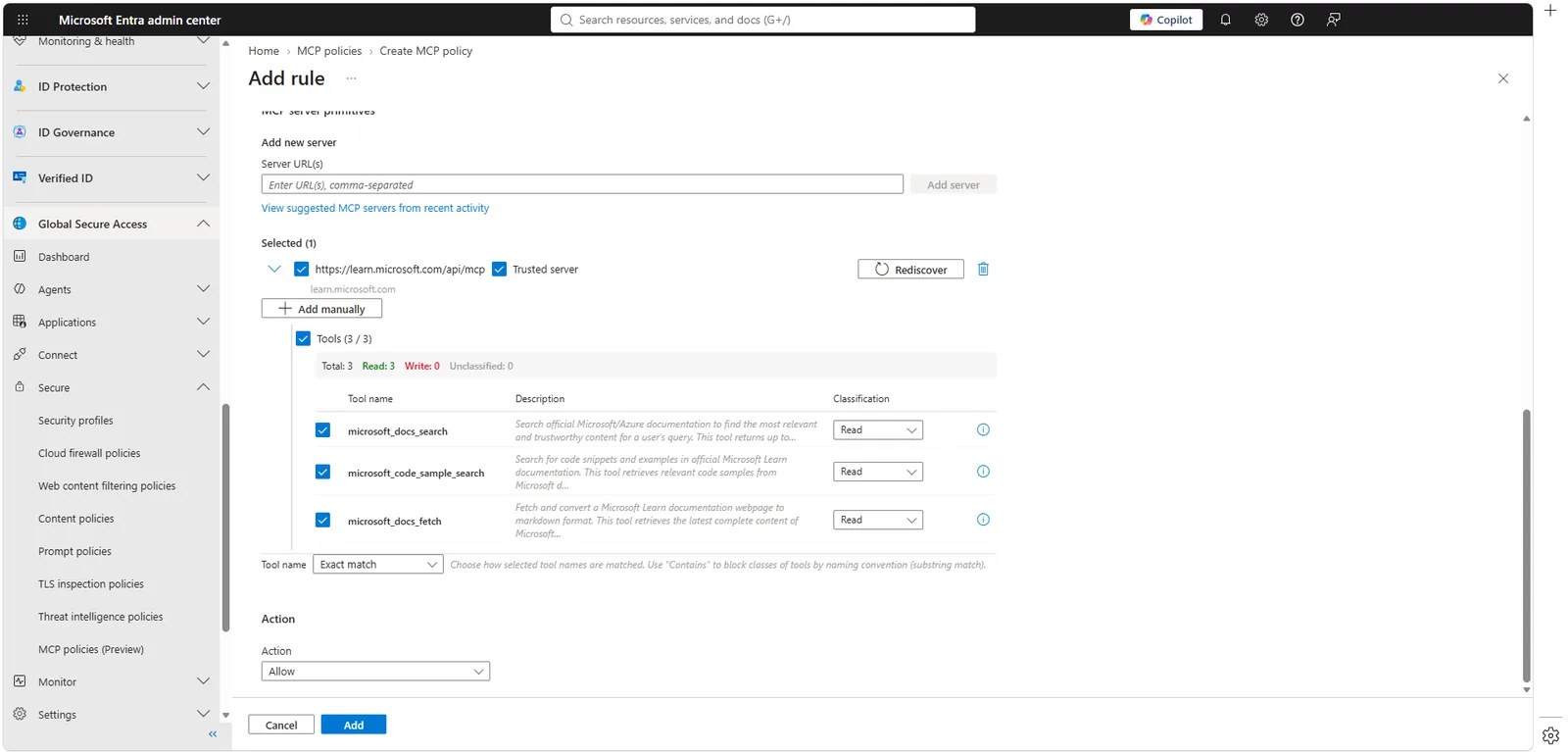This screenshot has height=752, width=1568.
Task: Open Security profiles in sidebar
Action: coord(75,420)
